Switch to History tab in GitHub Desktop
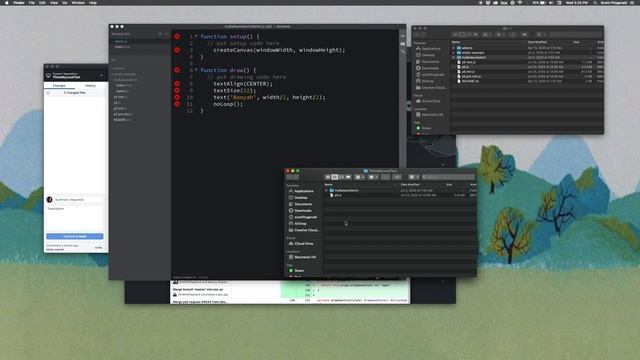The height and width of the screenshot is (360, 640). pos(90,86)
